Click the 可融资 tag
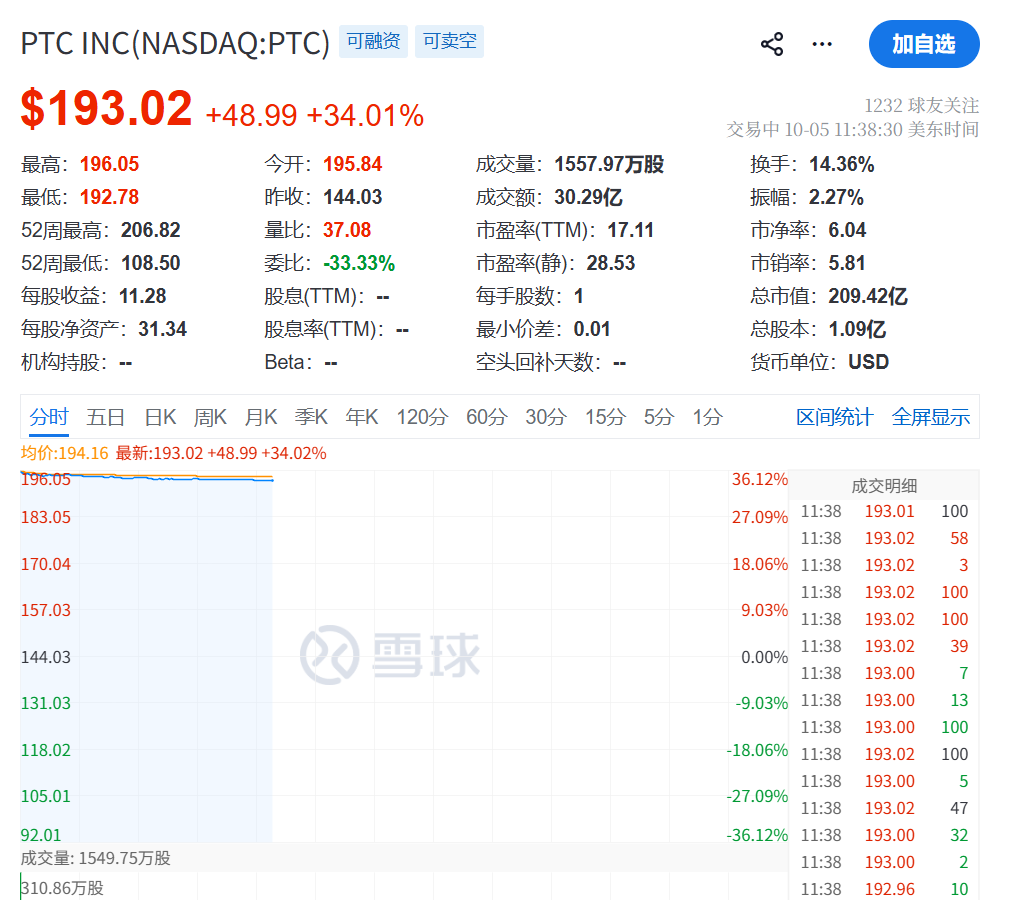The image size is (1014, 900). tap(373, 41)
